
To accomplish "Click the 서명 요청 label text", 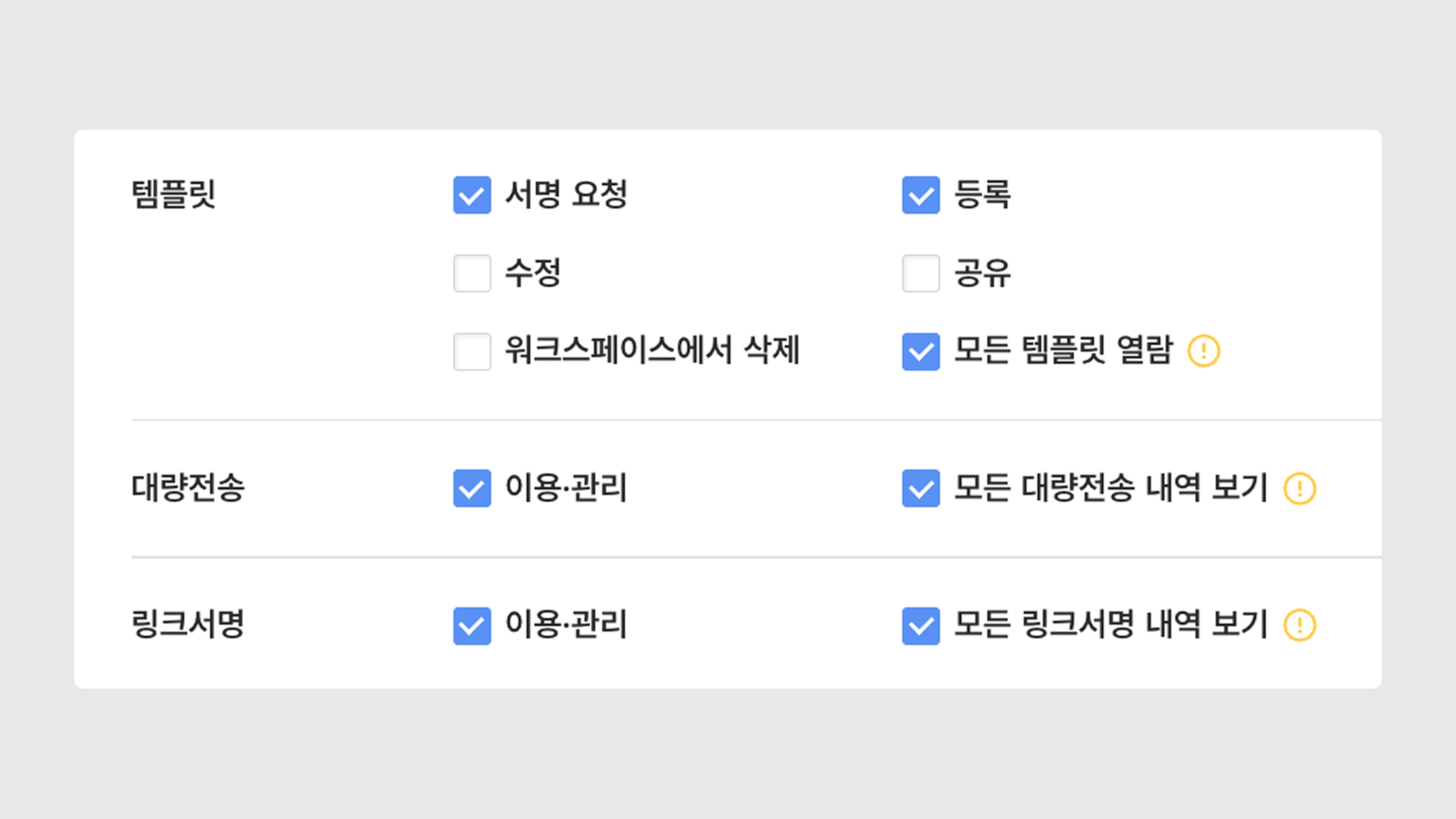I will 566,194.
